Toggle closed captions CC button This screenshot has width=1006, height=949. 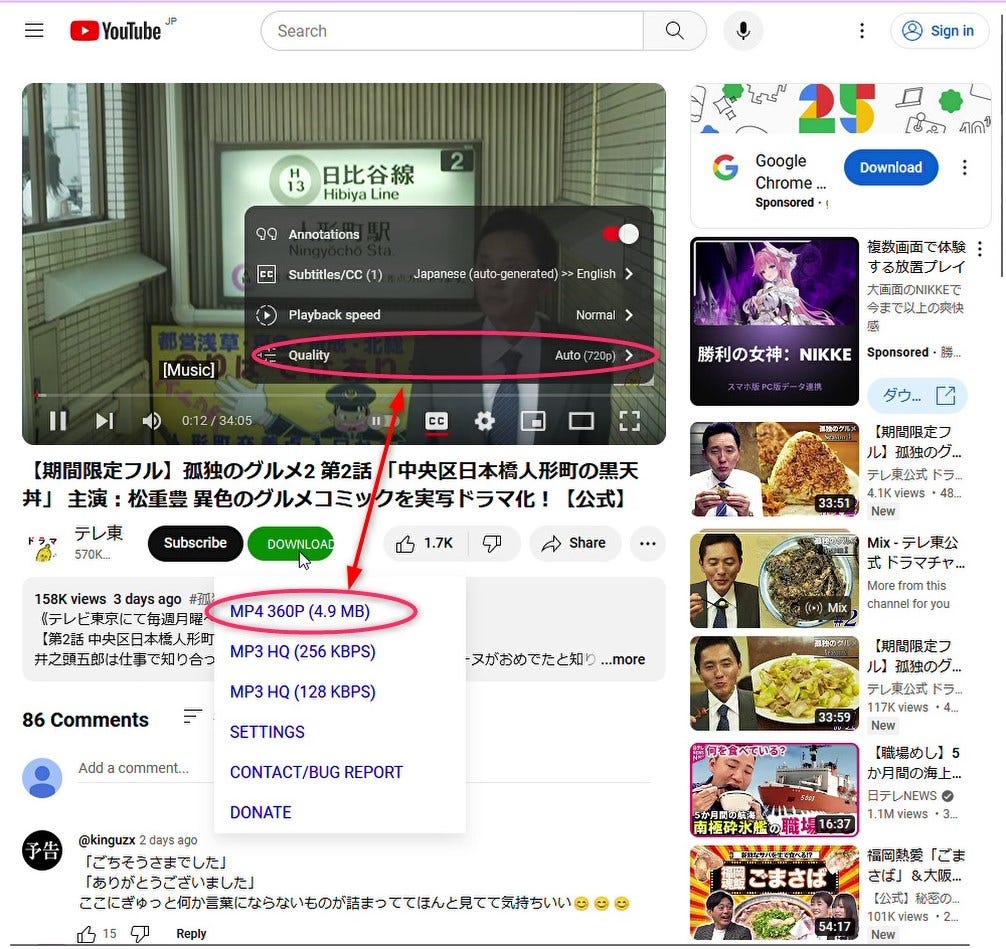tap(436, 421)
